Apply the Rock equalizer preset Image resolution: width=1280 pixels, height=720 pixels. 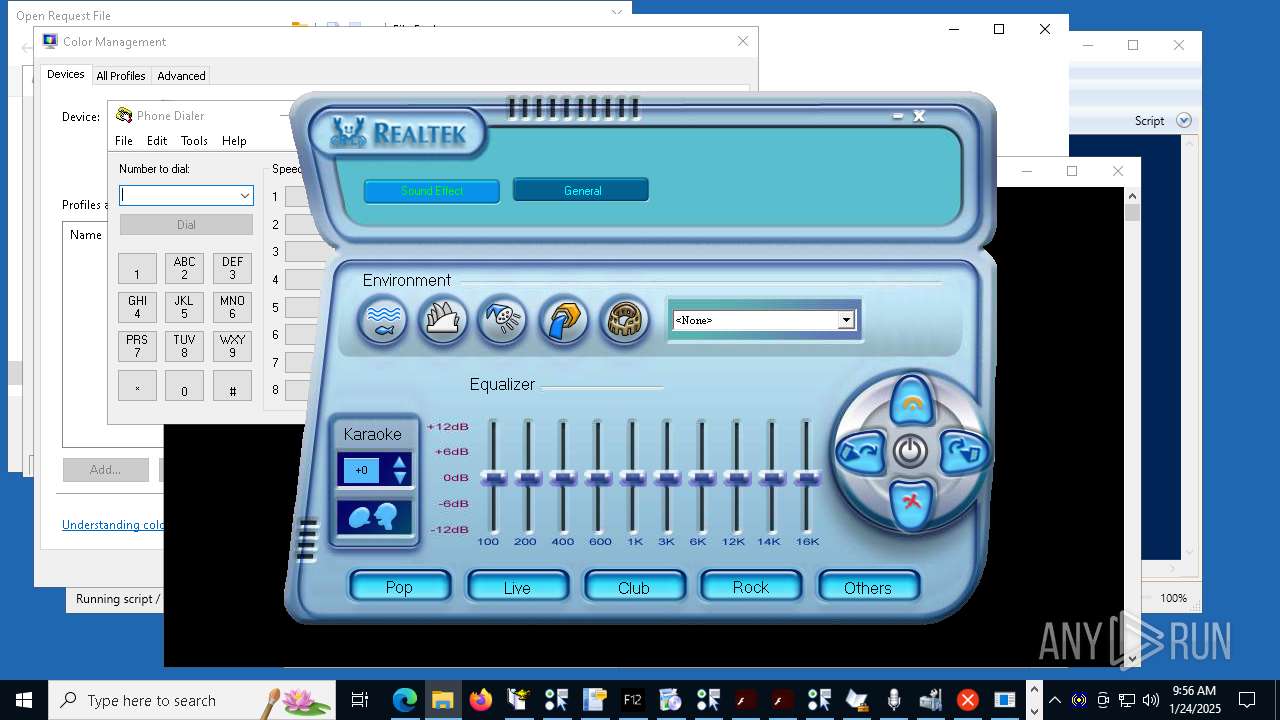click(x=751, y=587)
